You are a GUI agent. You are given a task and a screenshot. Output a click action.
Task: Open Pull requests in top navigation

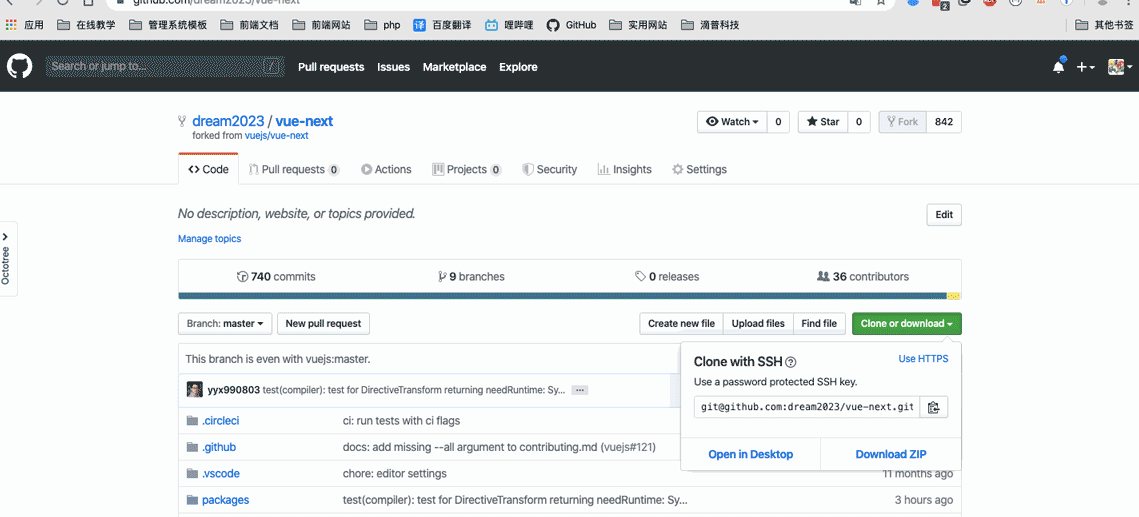coord(331,67)
